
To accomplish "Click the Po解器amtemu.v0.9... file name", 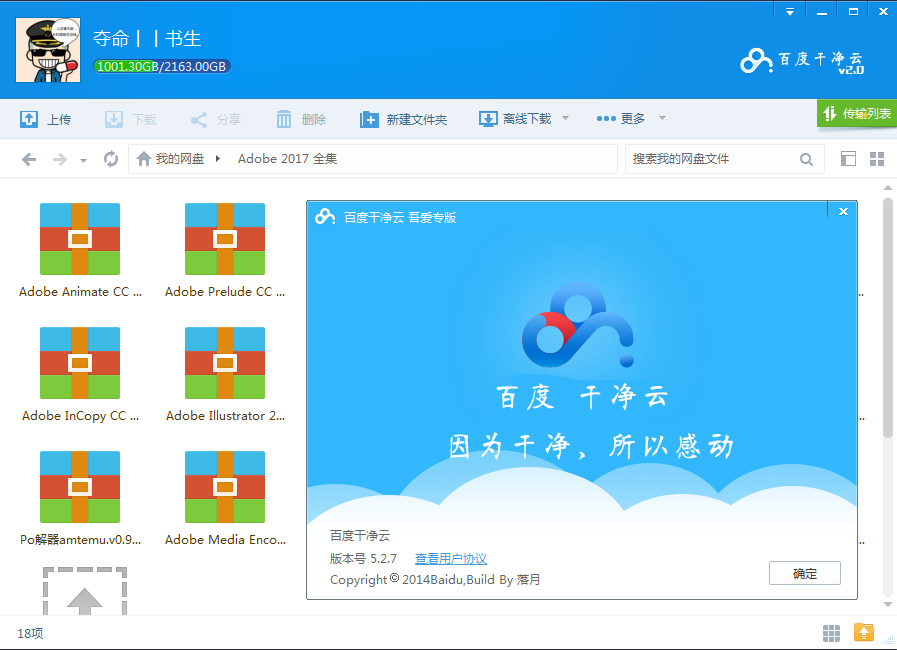I will (80, 540).
